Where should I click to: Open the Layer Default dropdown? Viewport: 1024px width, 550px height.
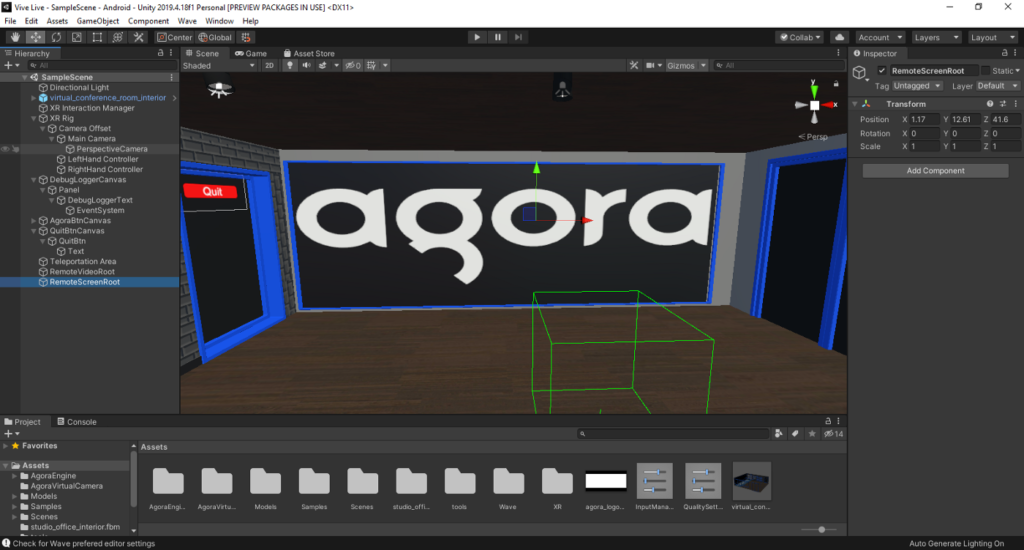click(x=997, y=86)
